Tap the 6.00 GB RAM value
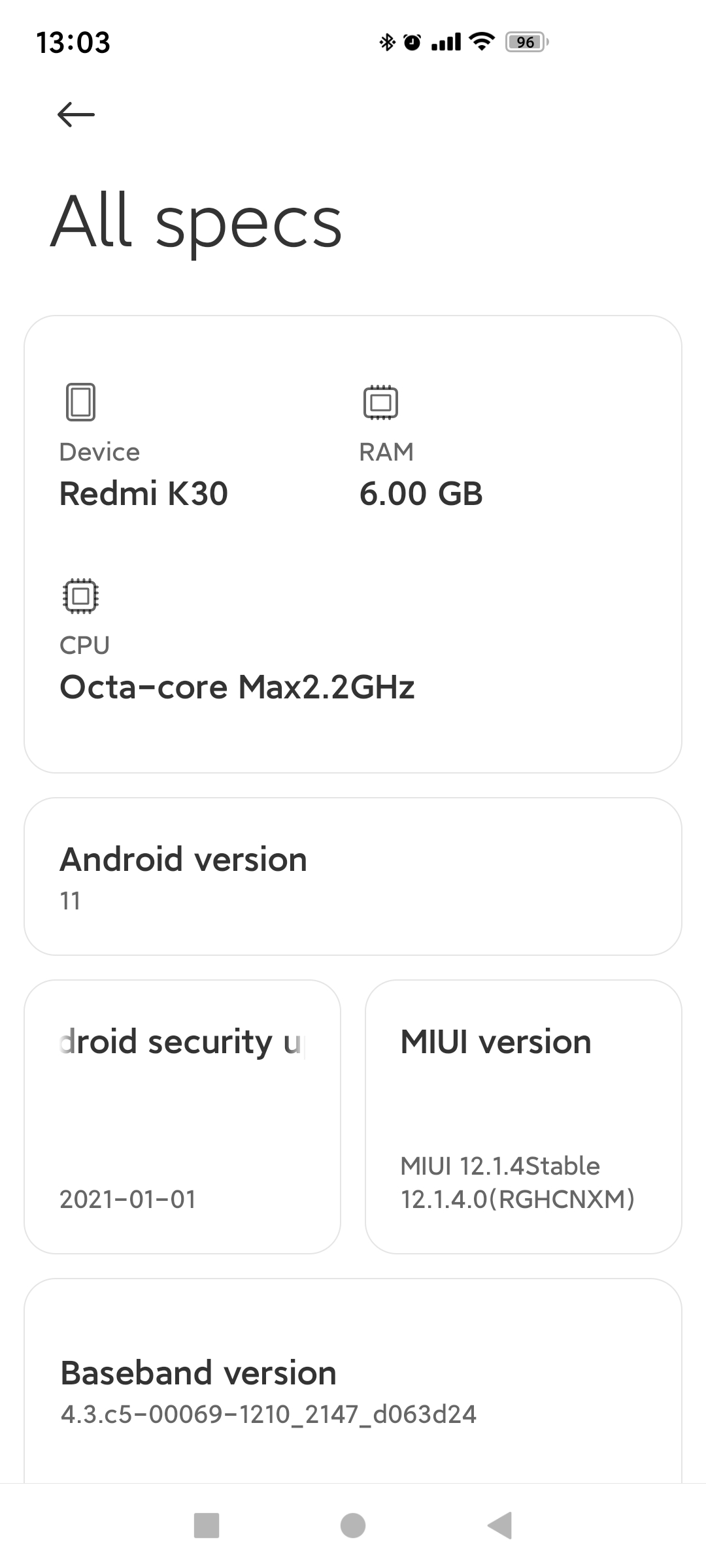 click(x=421, y=493)
